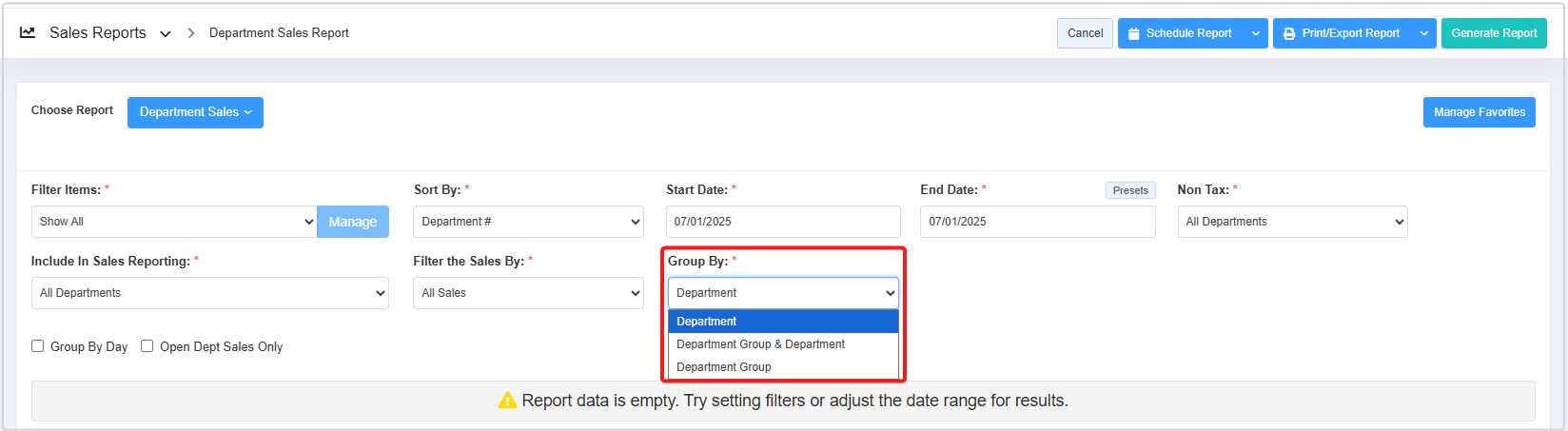Image resolution: width=1568 pixels, height=431 pixels.
Task: Expand the Sales Reports chevron menu
Action: coord(166,33)
